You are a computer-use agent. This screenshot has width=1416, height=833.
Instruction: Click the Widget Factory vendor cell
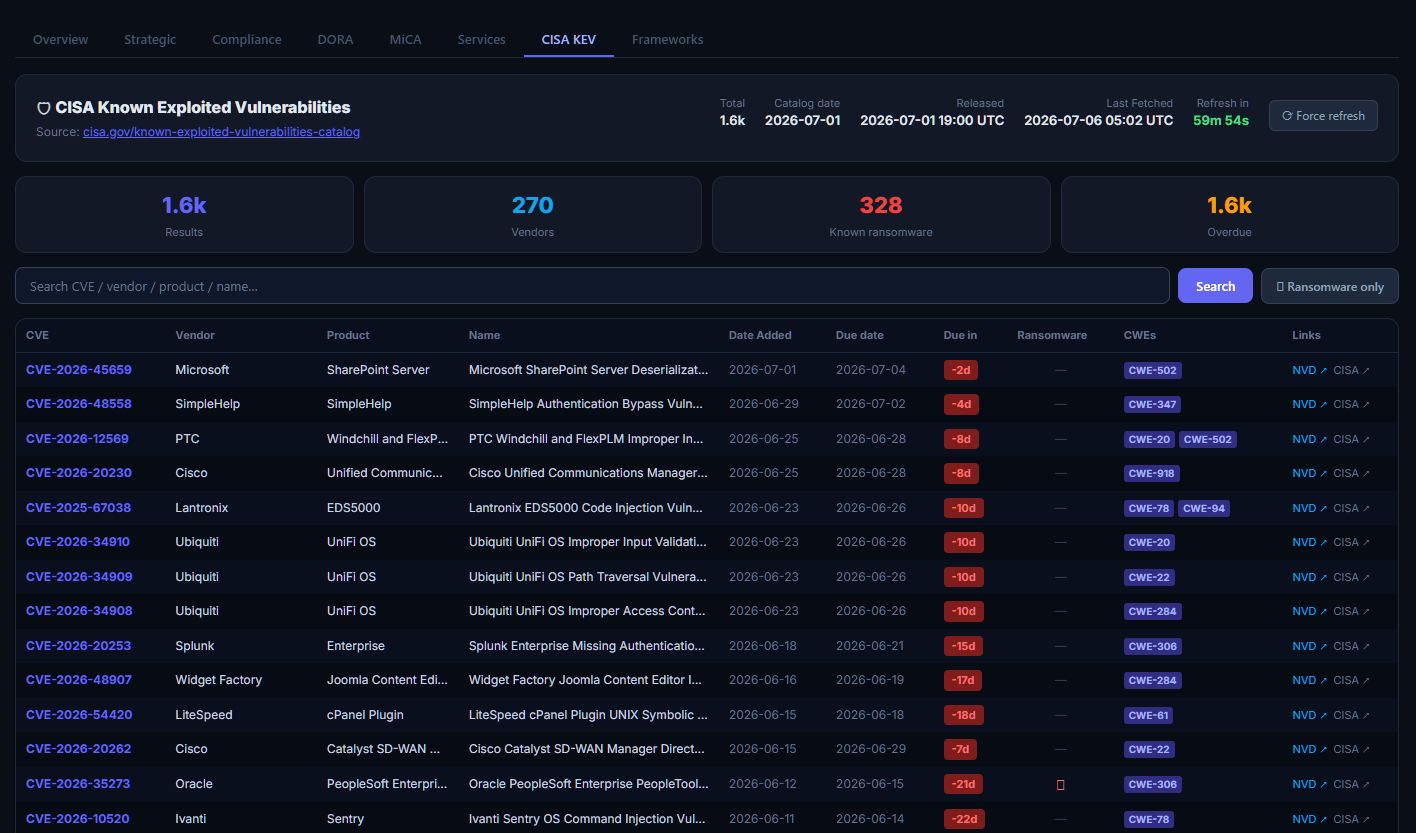[x=218, y=680]
